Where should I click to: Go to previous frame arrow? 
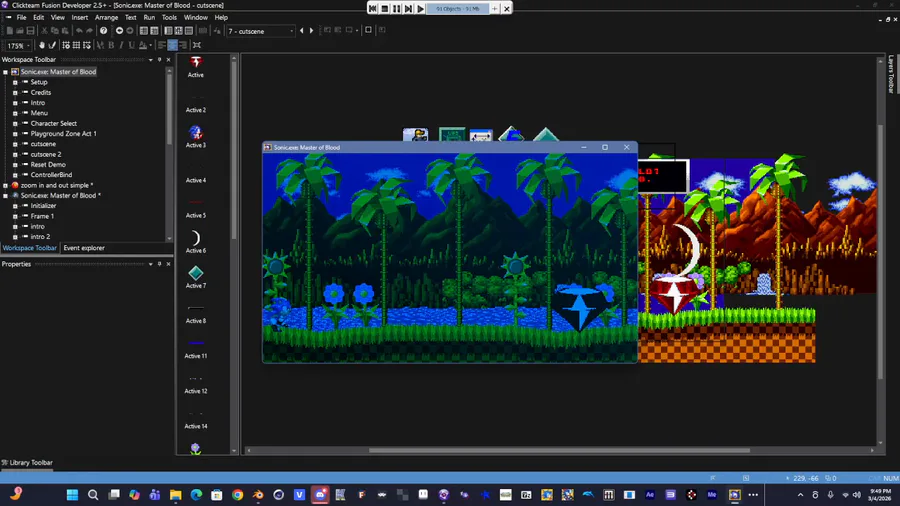[301, 31]
